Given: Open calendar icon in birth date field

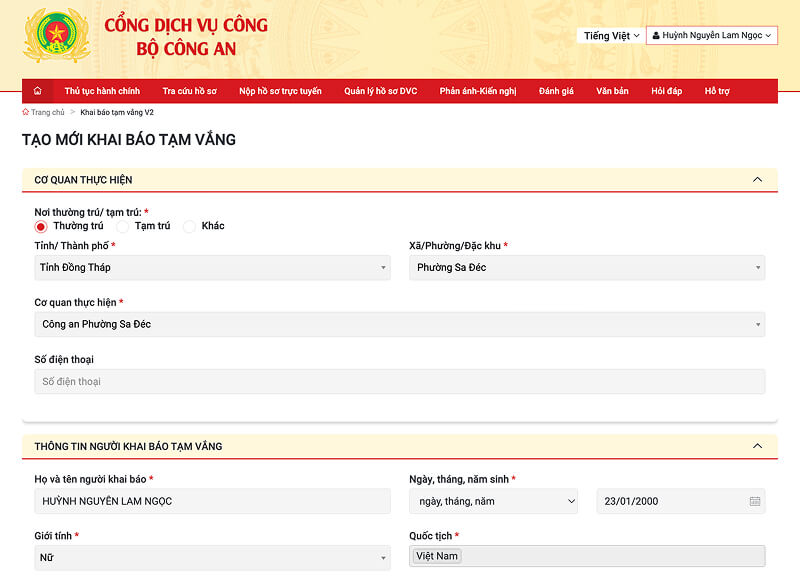Looking at the screenshot, I should (x=754, y=501).
